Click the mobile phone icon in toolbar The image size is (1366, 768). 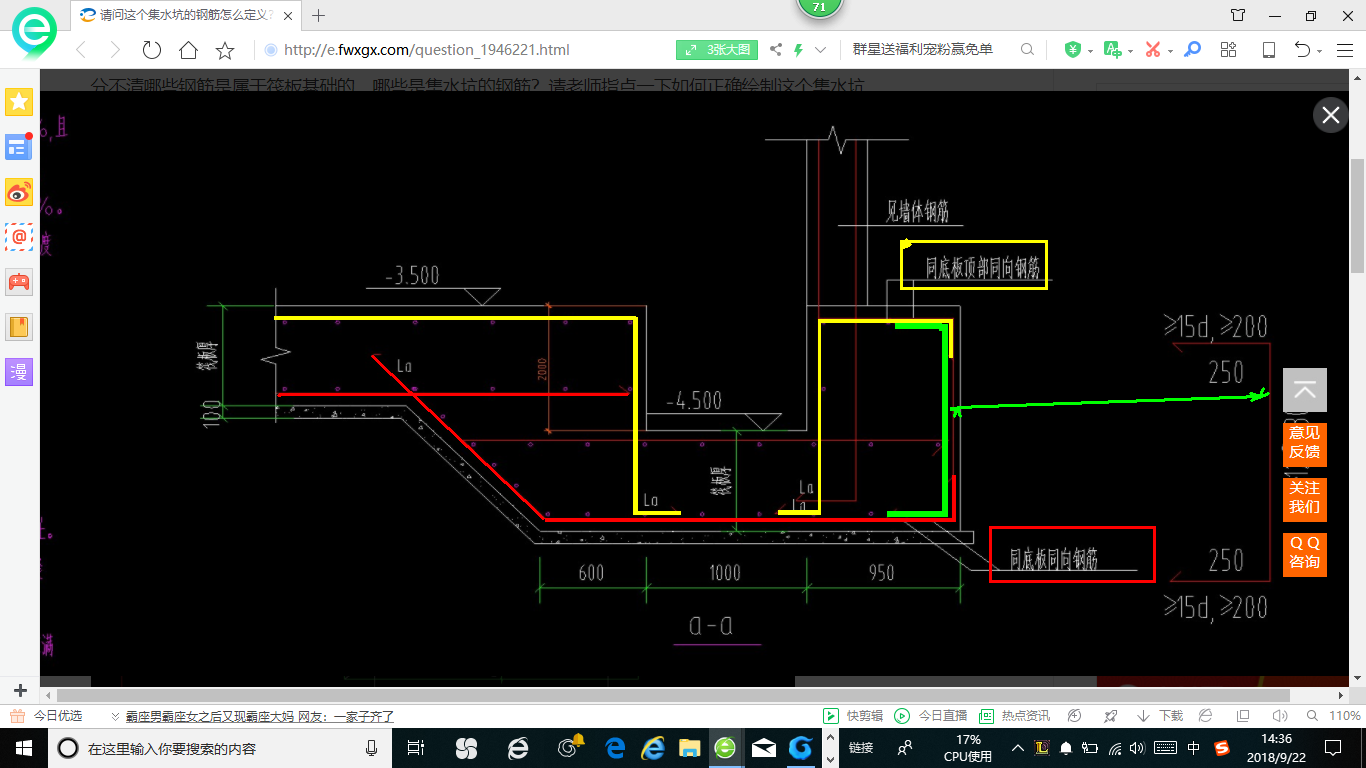coord(1268,50)
